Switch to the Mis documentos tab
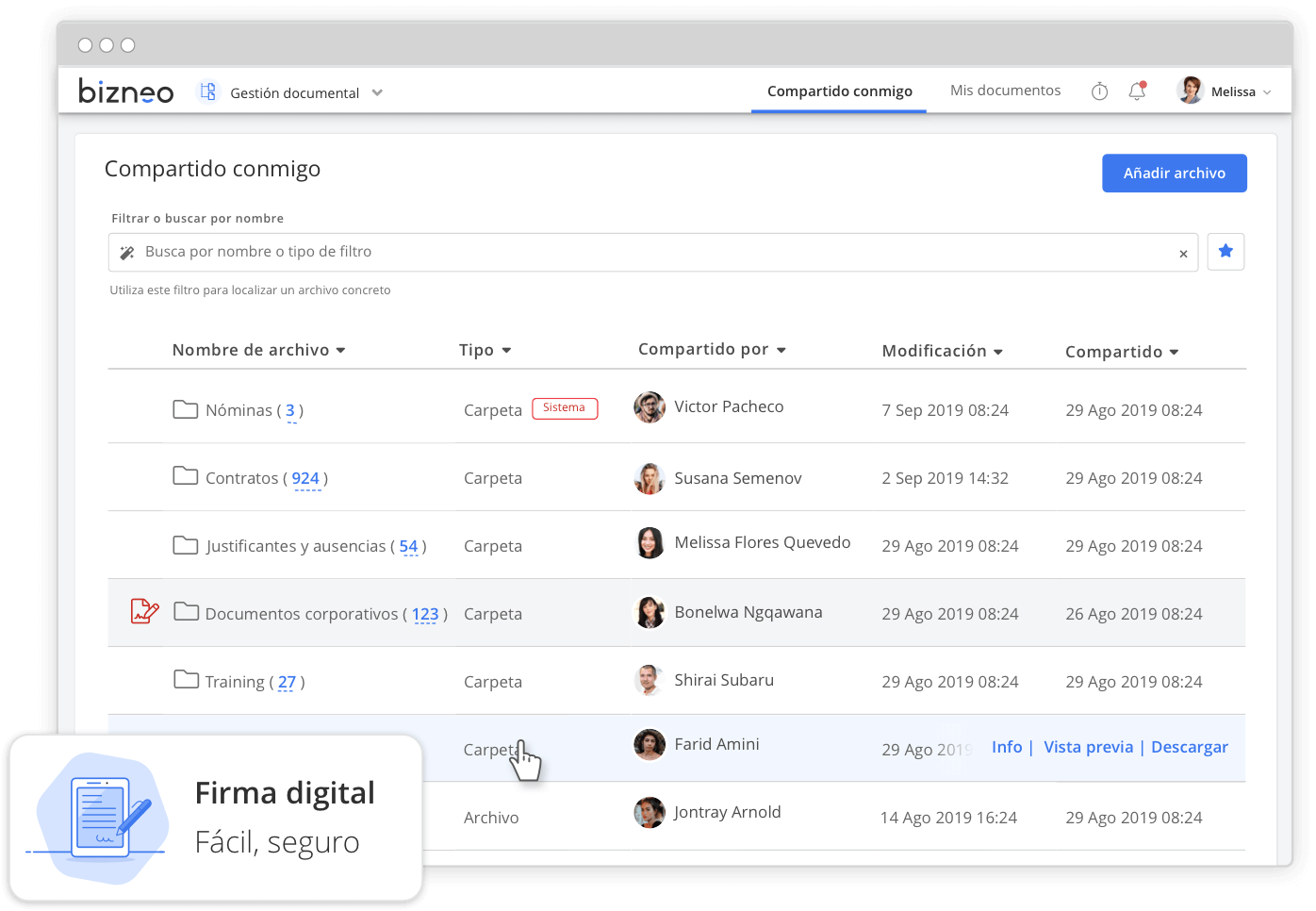This screenshot has height=911, width=1316. [1005, 90]
